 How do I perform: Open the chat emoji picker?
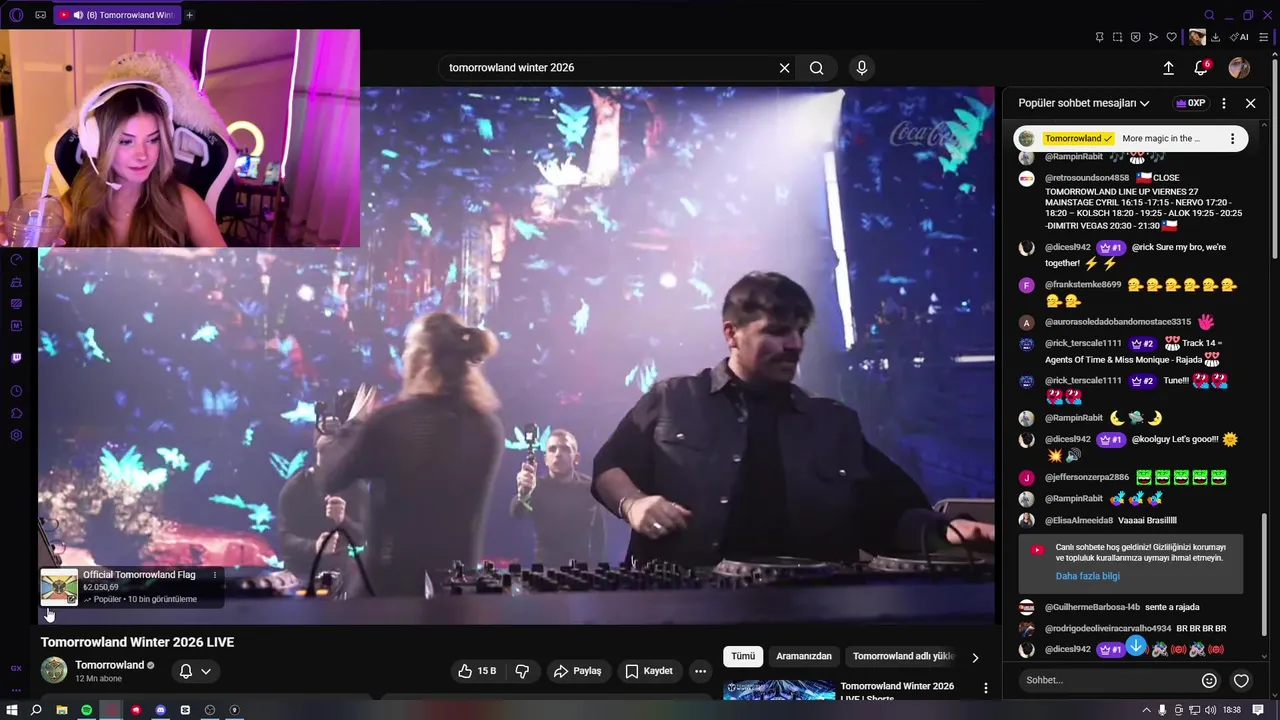point(1209,680)
